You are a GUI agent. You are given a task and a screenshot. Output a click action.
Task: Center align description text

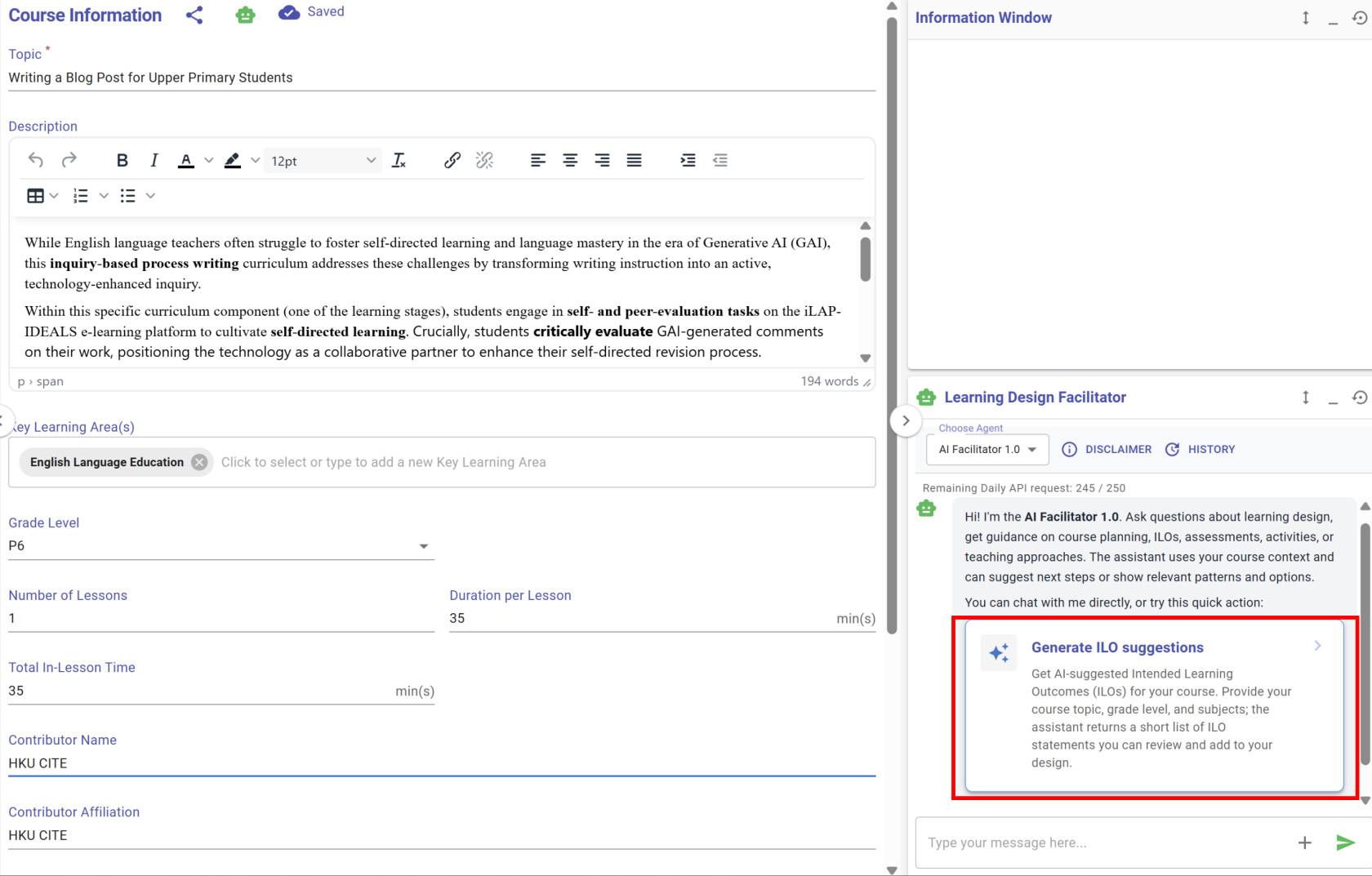tap(570, 160)
